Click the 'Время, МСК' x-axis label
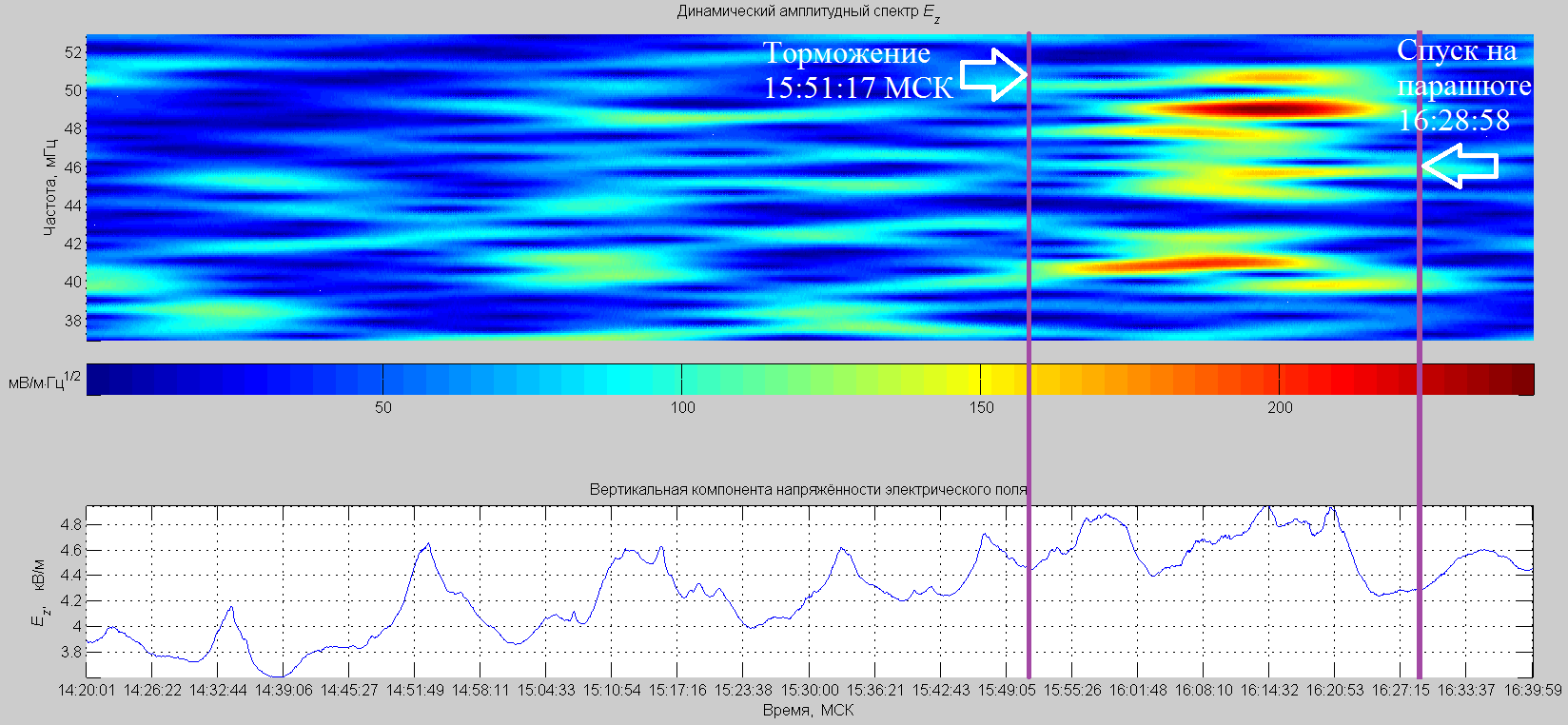This screenshot has width=1568, height=725. (808, 711)
